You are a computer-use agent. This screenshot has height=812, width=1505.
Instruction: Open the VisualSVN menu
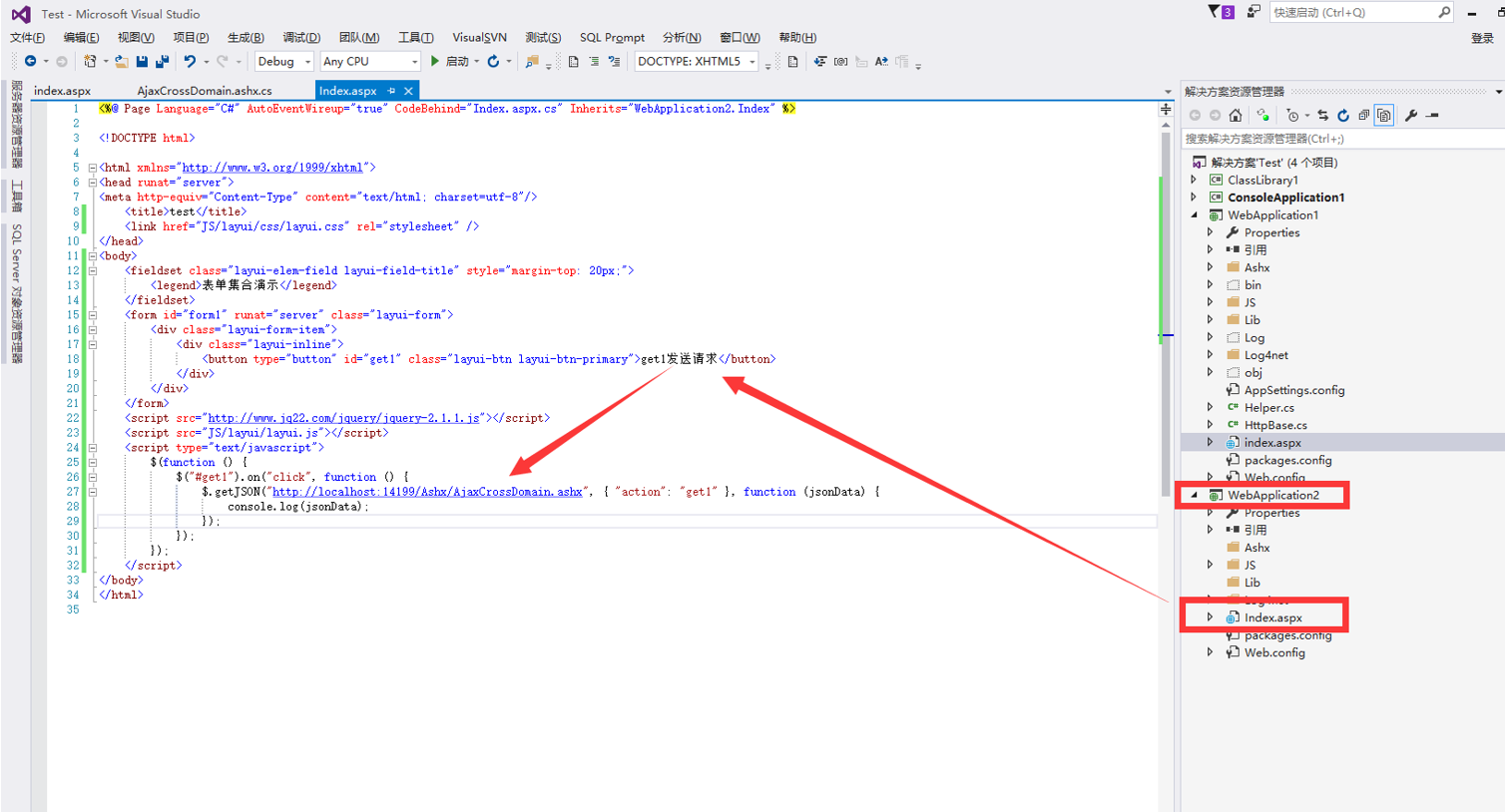click(x=480, y=38)
